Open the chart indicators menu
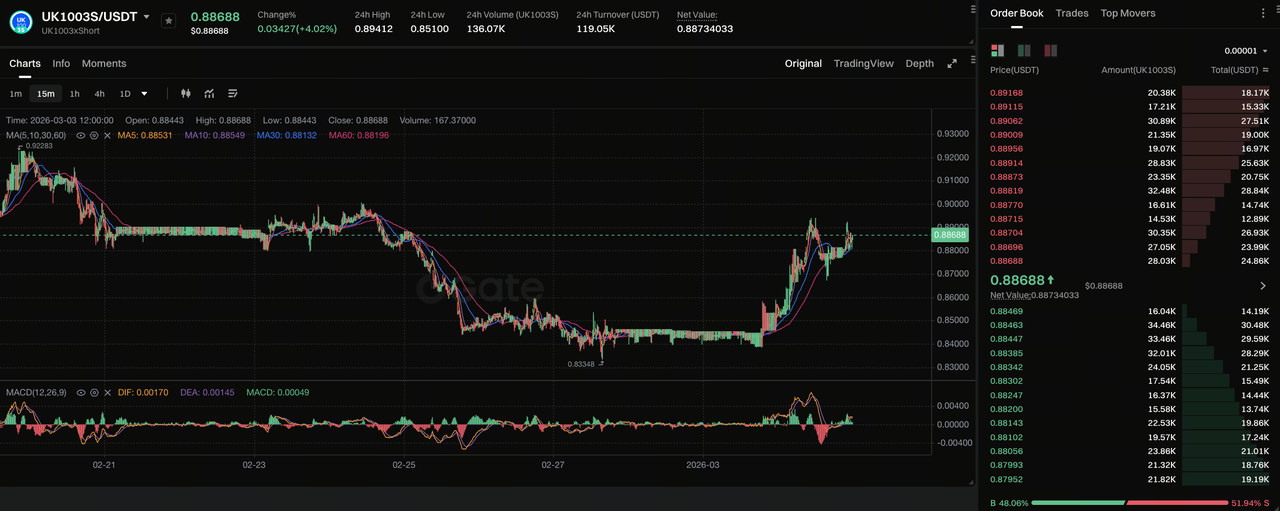This screenshot has height=511, width=1280. [x=209, y=93]
